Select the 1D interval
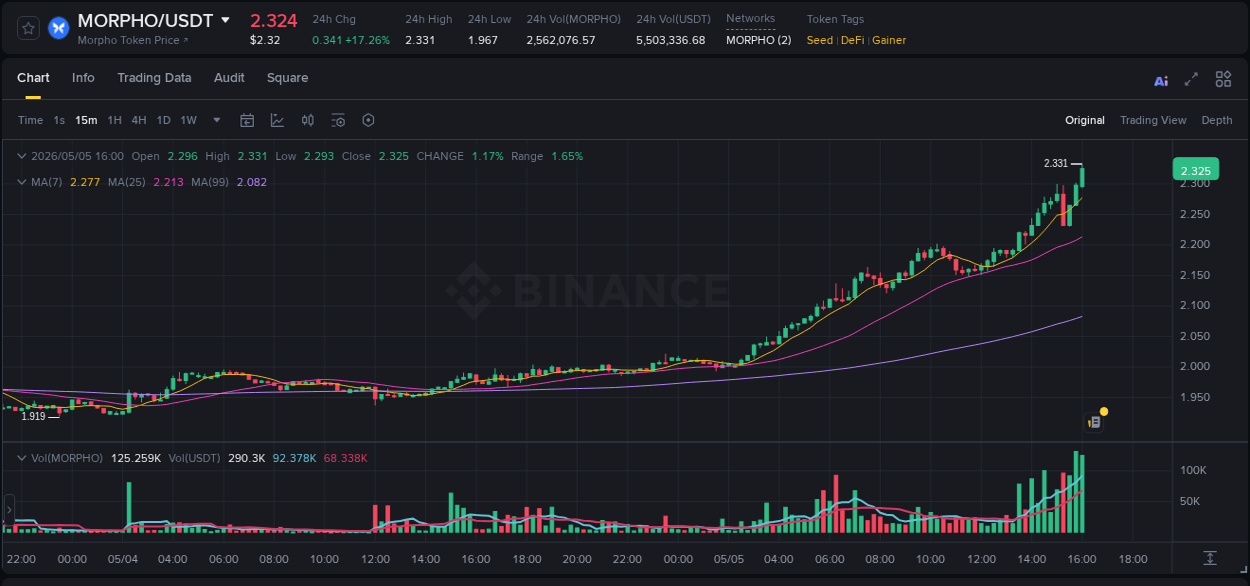Screen dimensions: 1250x586 tap(163, 120)
